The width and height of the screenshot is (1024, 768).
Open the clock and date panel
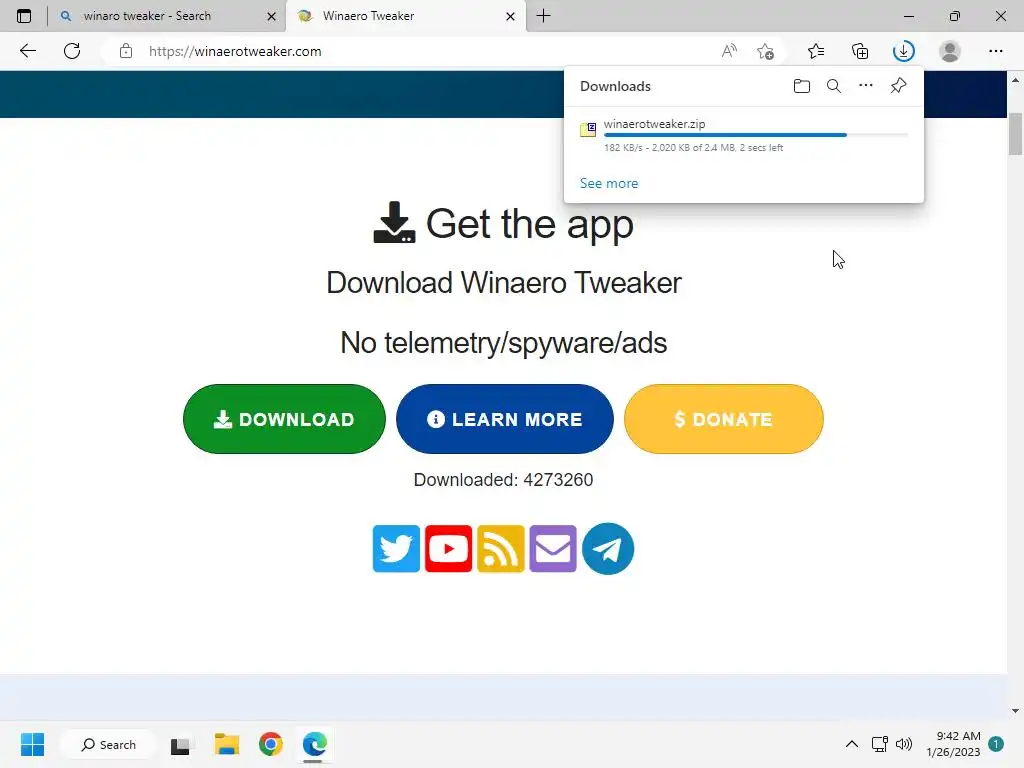[953, 744]
